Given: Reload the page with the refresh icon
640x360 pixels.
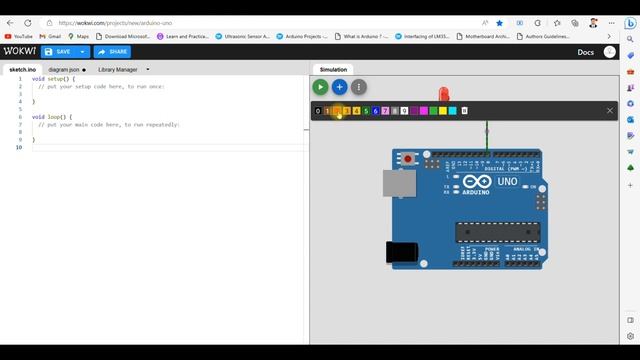Looking at the screenshot, I should point(28,23).
